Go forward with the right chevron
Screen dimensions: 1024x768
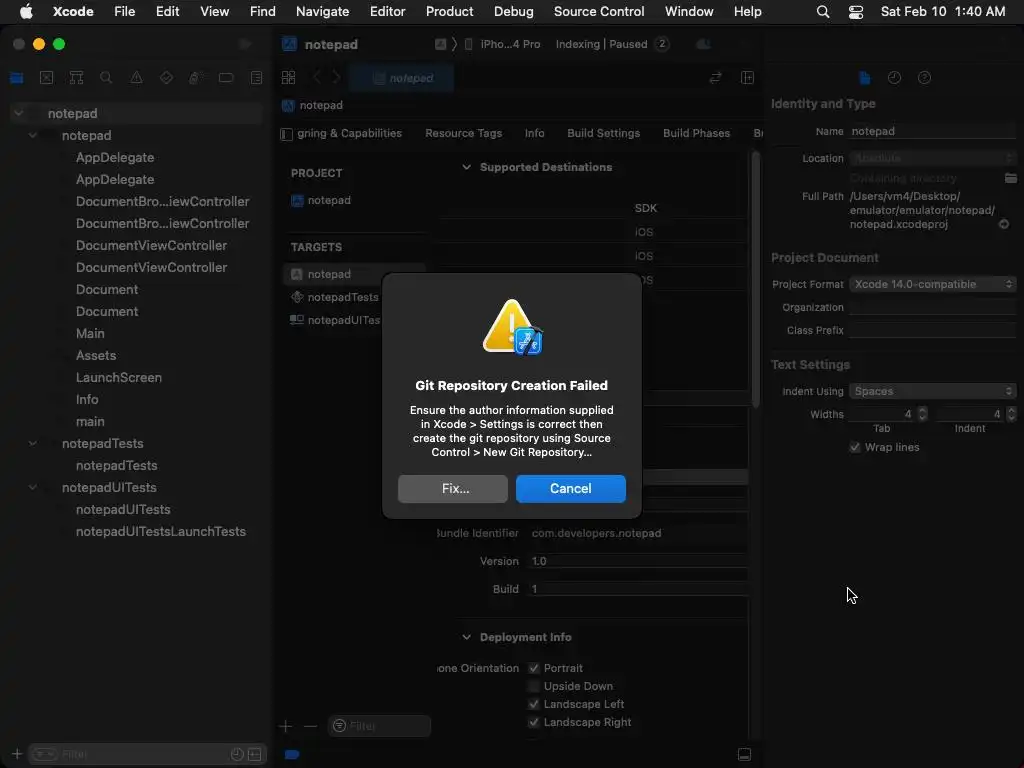click(x=336, y=78)
